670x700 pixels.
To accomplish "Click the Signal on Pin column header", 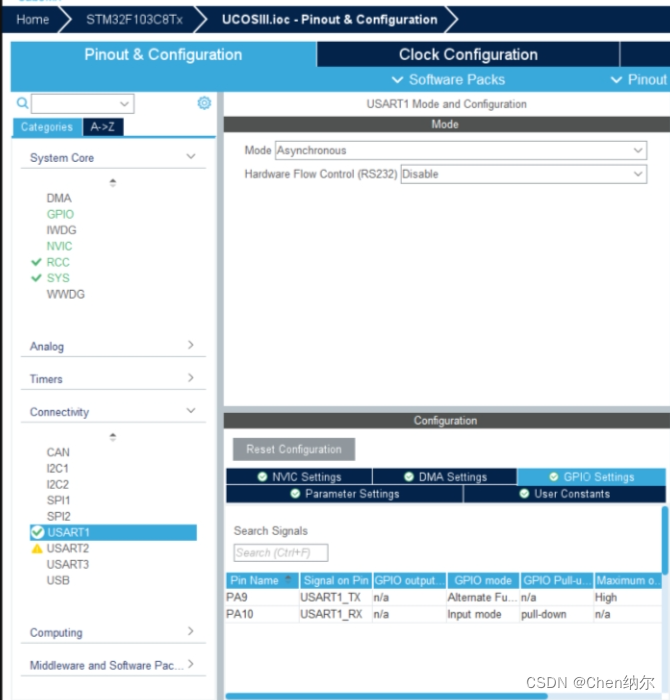I will tap(336, 580).
